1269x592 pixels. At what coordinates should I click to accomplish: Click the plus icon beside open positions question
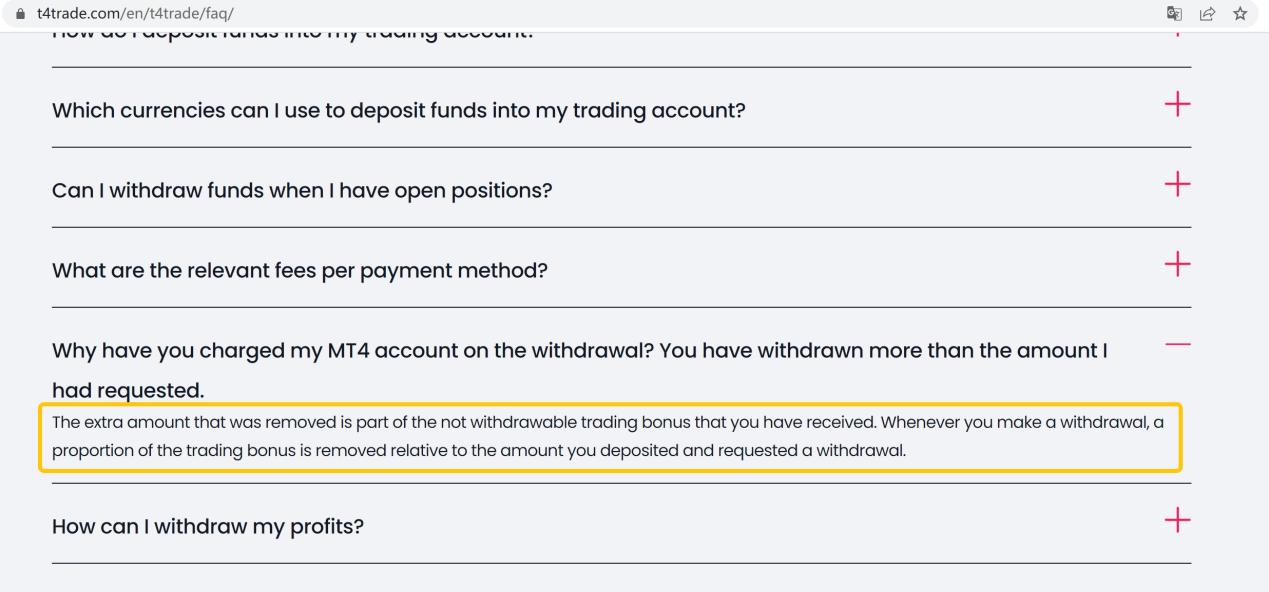[x=1177, y=184]
